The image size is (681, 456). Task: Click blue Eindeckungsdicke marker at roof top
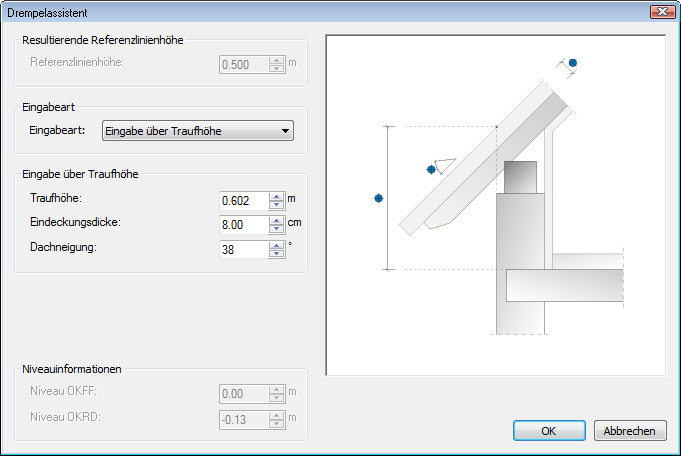573,63
